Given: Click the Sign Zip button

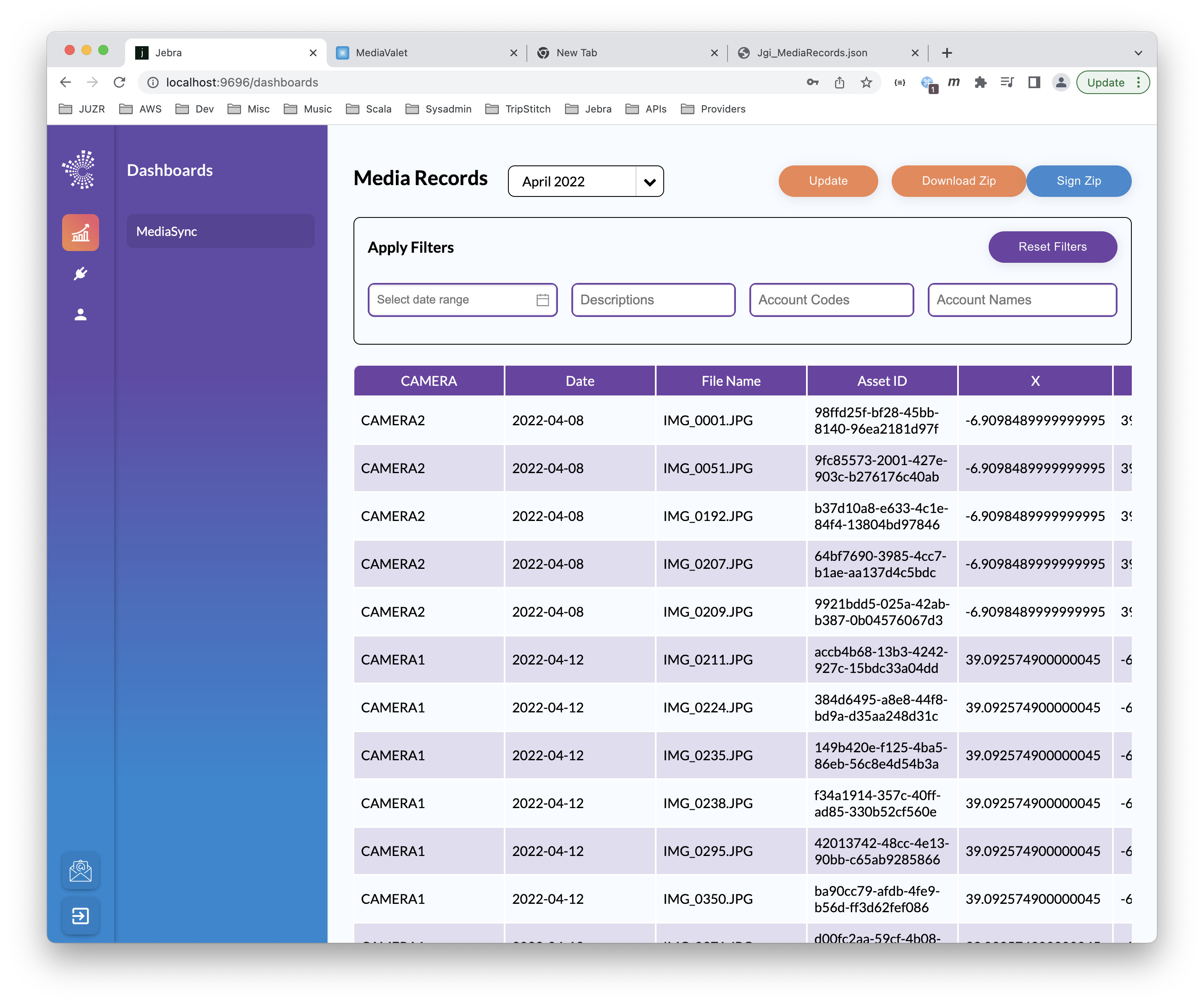Looking at the screenshot, I should 1078,181.
